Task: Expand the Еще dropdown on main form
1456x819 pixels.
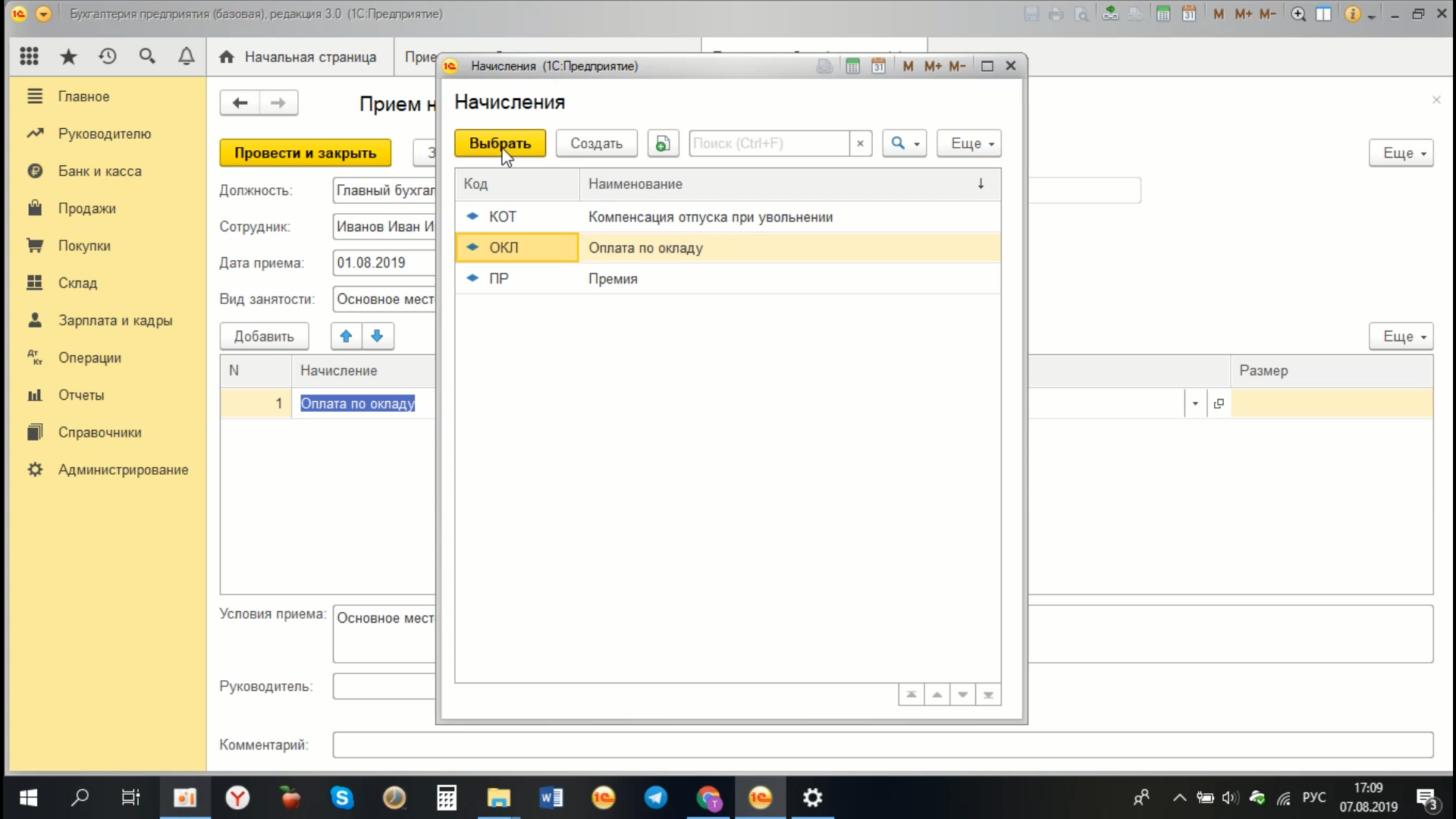Action: click(1402, 153)
